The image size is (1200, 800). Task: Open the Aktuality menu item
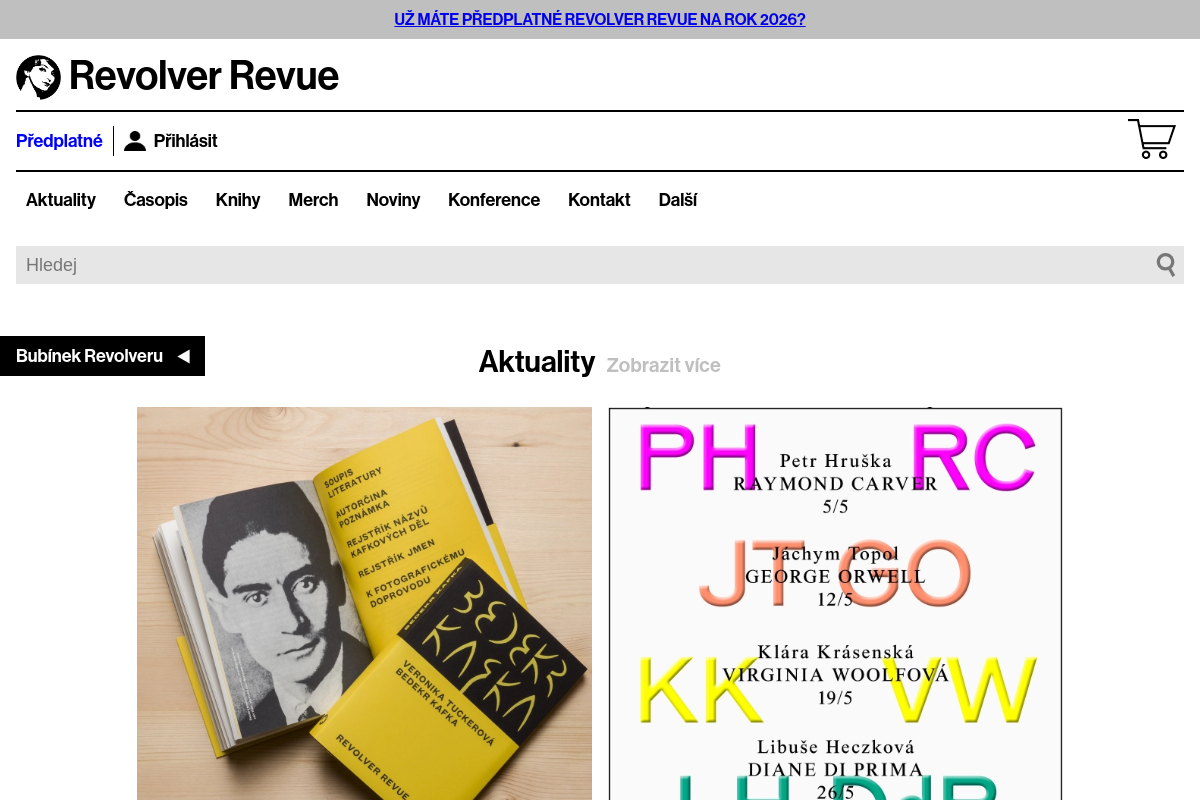point(61,200)
